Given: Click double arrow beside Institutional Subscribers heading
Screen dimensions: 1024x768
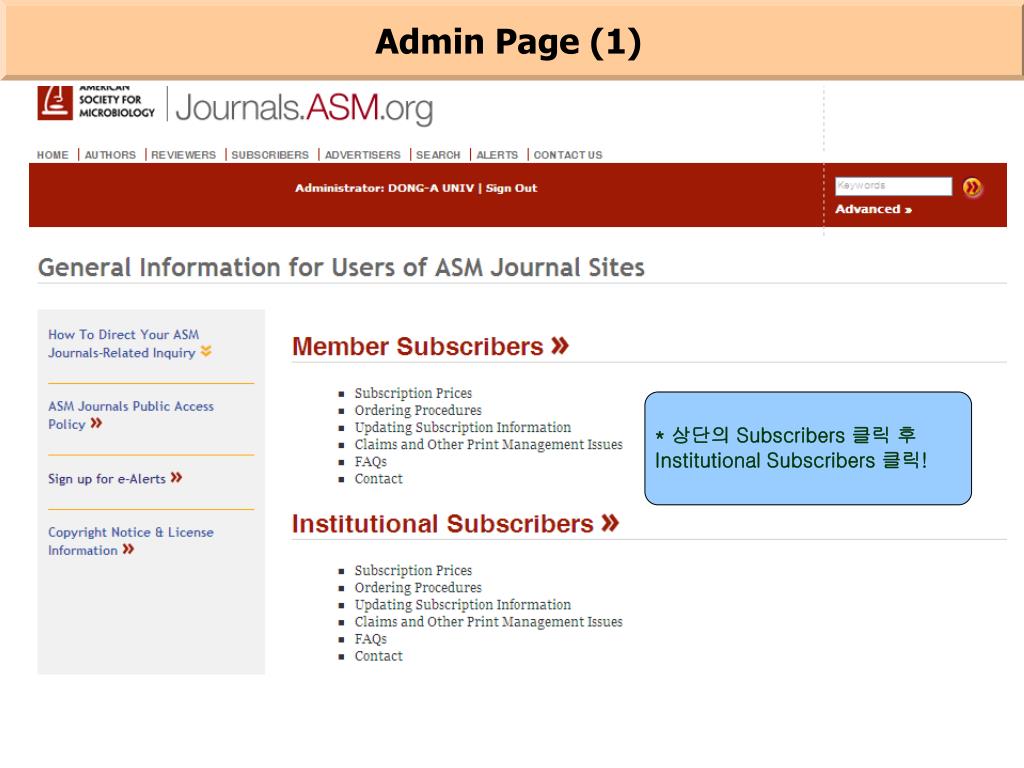Looking at the screenshot, I should 610,523.
